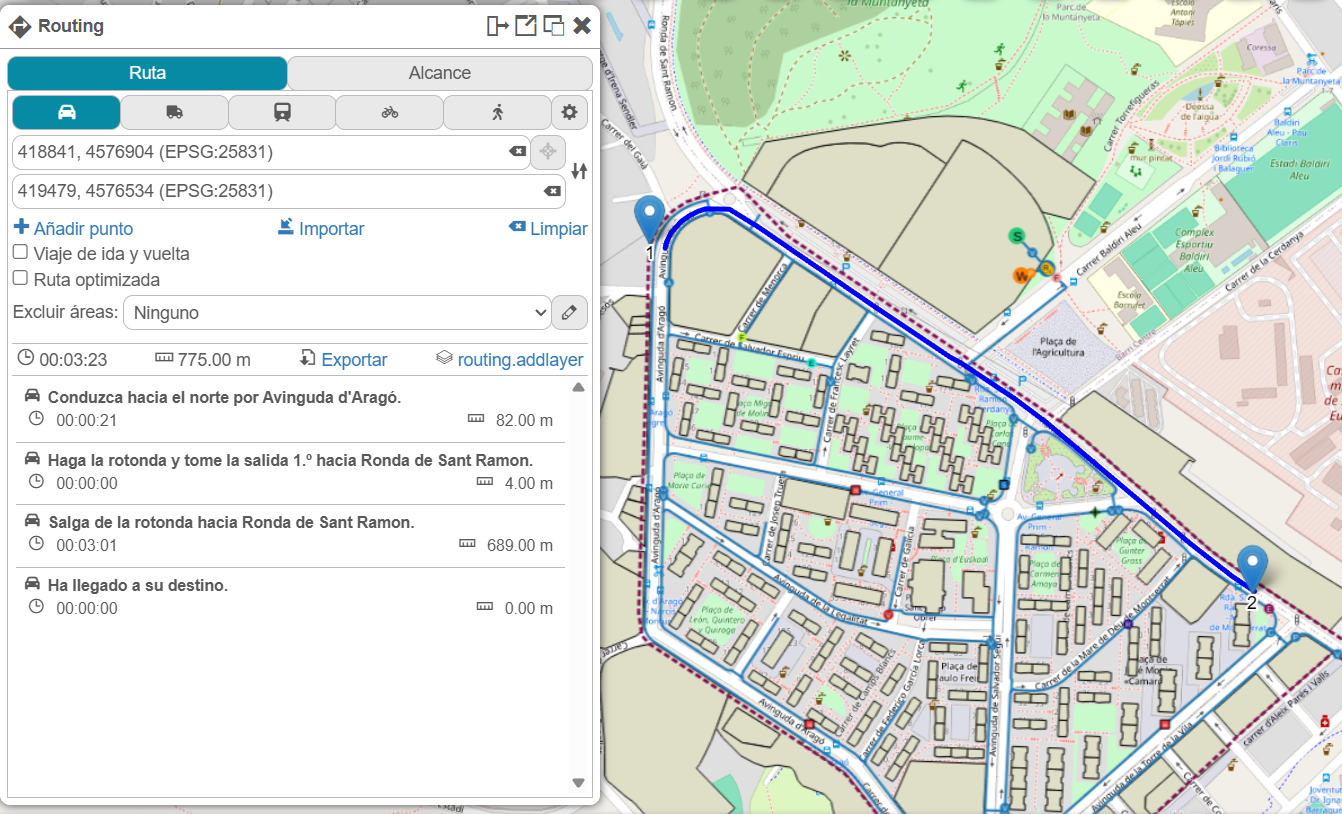Switch to the Ruta tab
Screen dimensions: 1342x814
147,73
